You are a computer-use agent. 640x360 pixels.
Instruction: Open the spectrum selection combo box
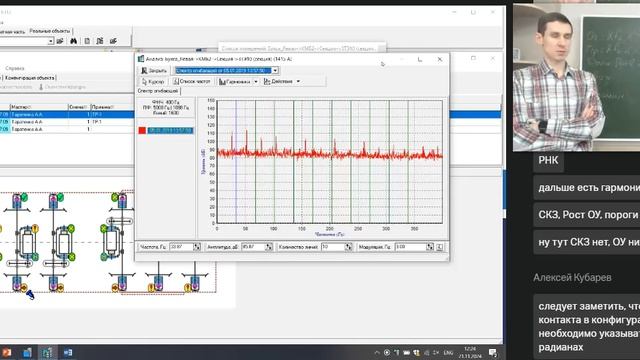226,71
